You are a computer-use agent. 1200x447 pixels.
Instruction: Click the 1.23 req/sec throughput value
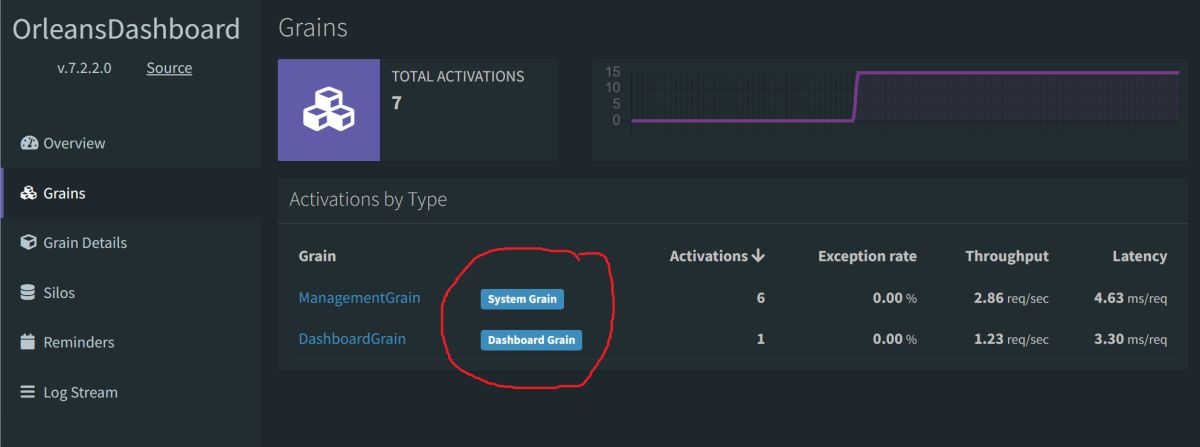1010,339
